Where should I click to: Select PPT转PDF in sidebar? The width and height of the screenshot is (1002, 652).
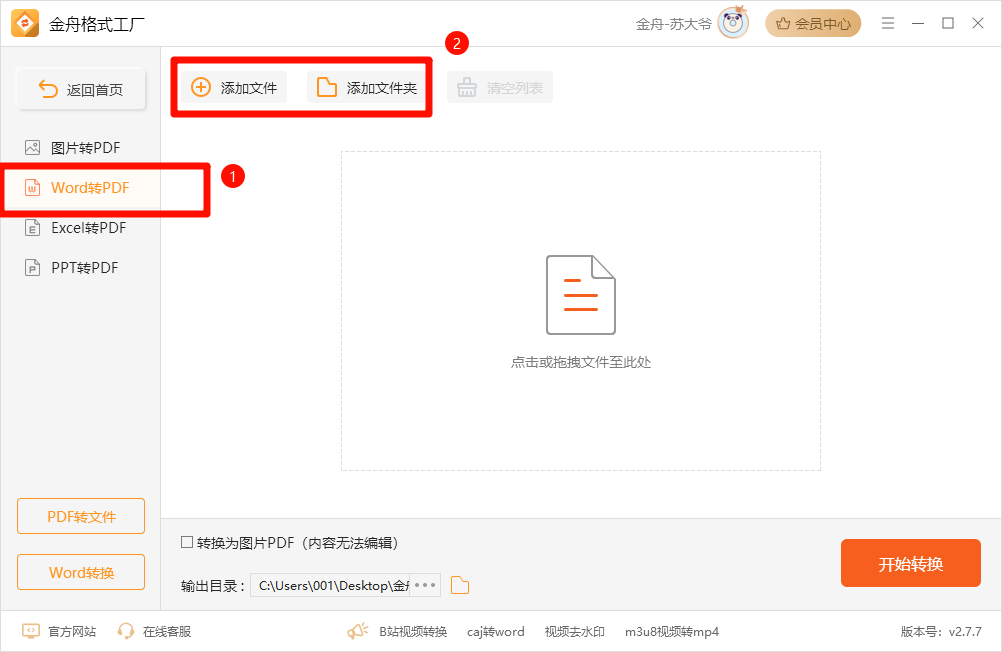(x=81, y=268)
